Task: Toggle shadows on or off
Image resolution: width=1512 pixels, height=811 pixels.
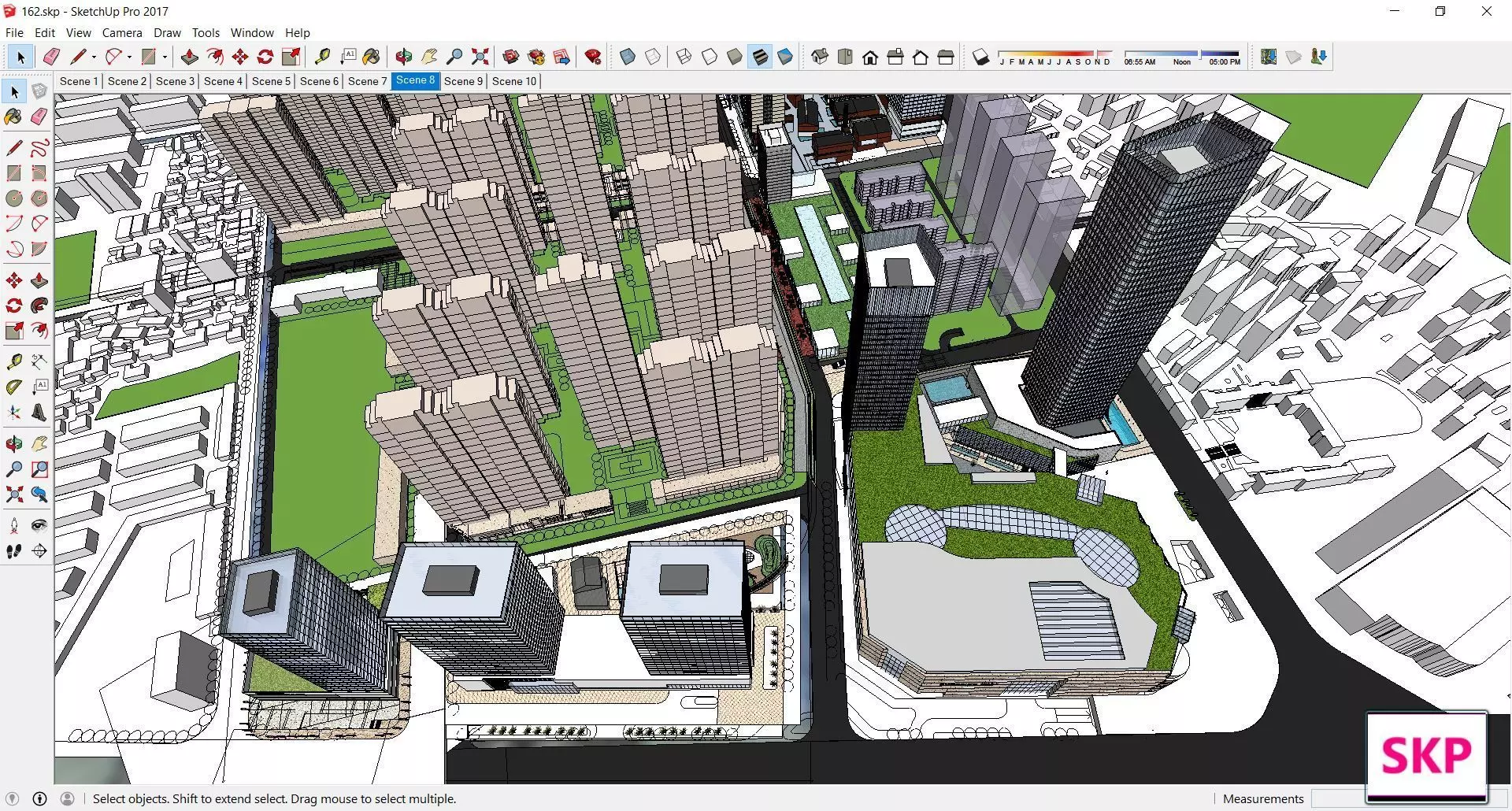Action: coord(980,57)
